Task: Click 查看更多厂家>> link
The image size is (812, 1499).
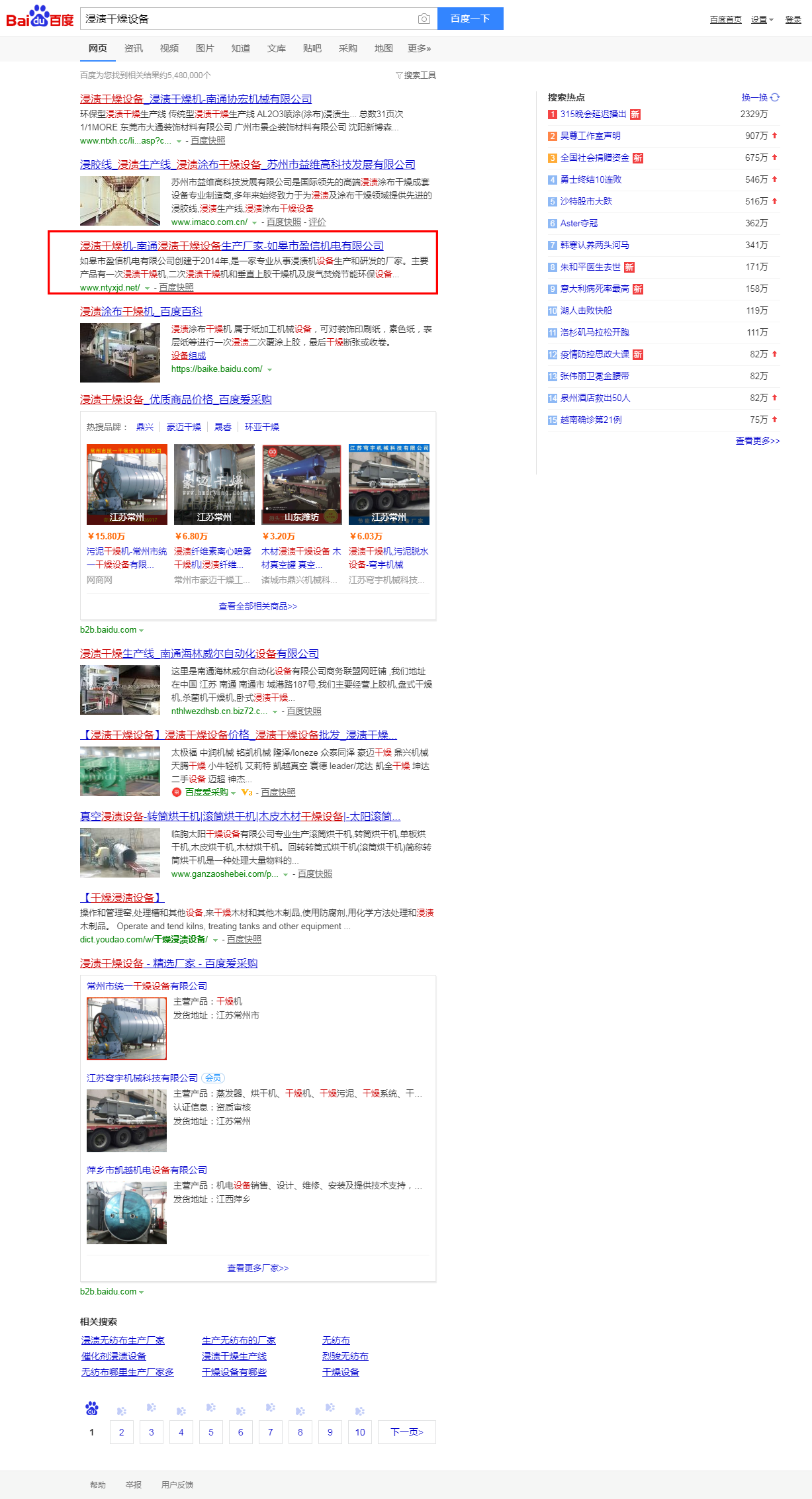Action: coord(258,1268)
